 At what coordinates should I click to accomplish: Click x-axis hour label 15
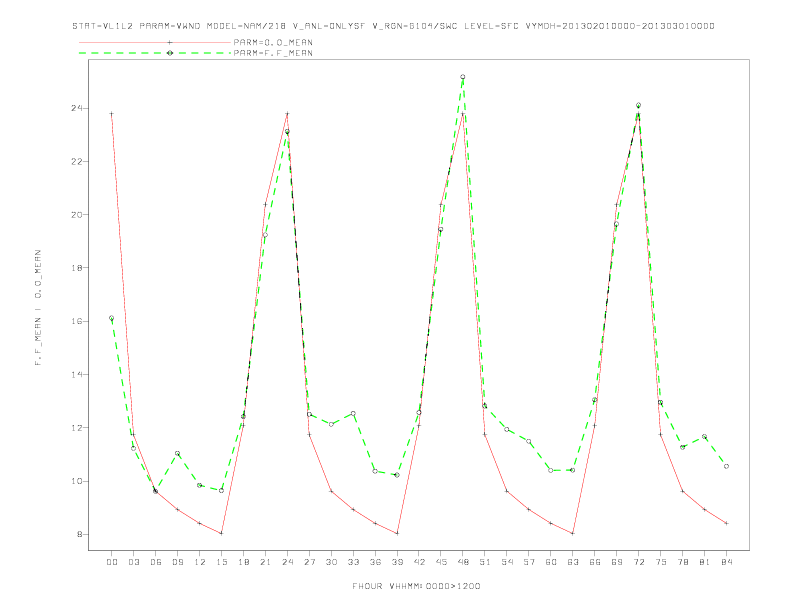click(x=221, y=562)
